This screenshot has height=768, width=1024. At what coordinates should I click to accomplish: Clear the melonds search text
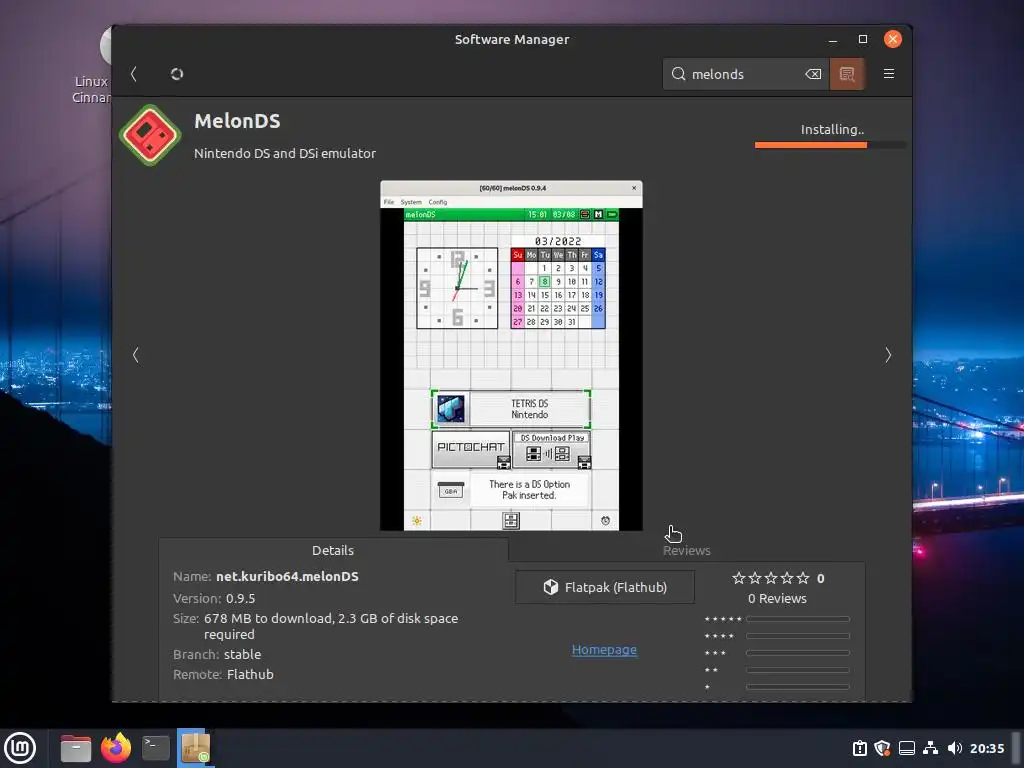(x=813, y=74)
